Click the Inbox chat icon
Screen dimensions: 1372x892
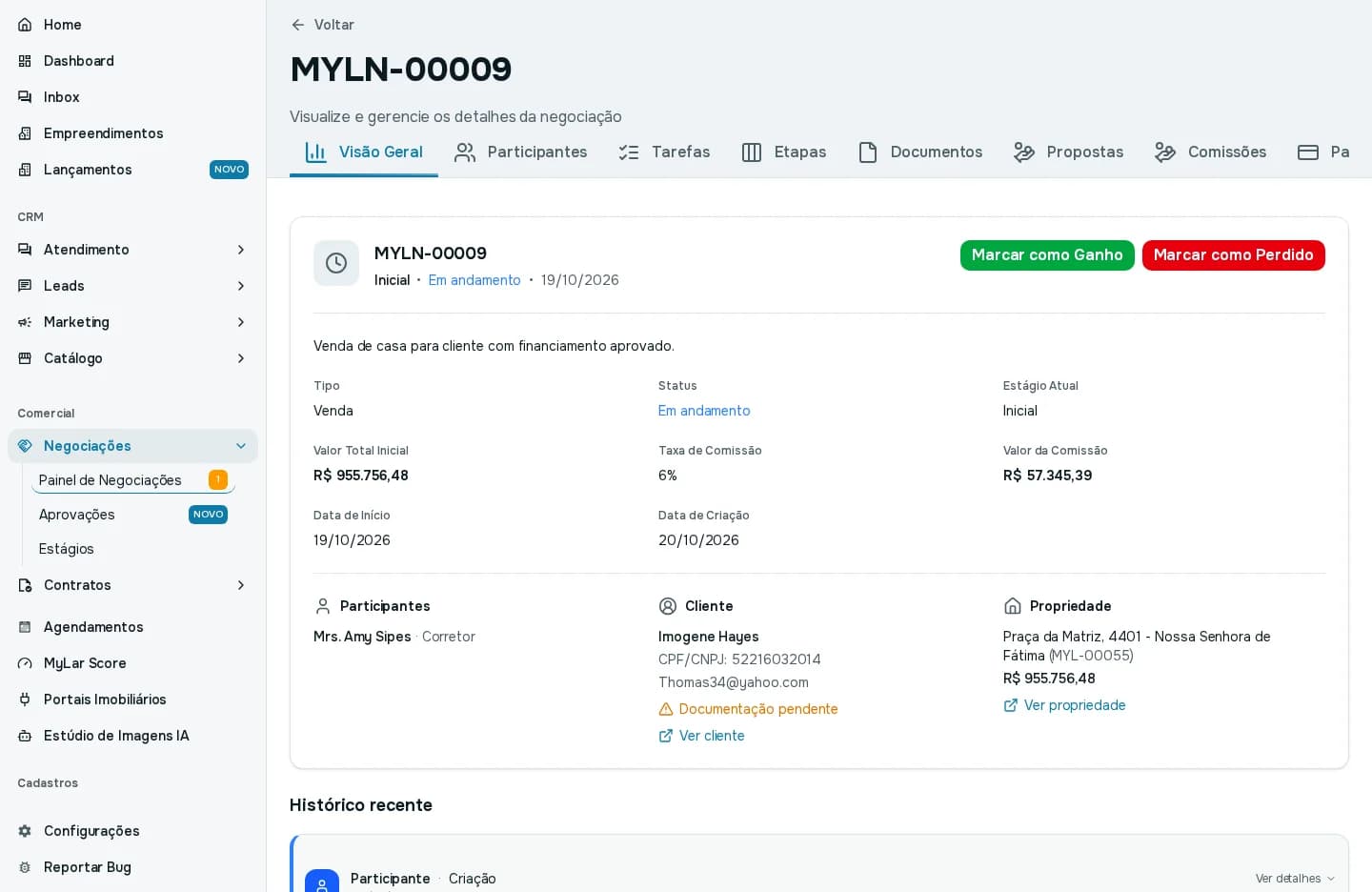[25, 97]
